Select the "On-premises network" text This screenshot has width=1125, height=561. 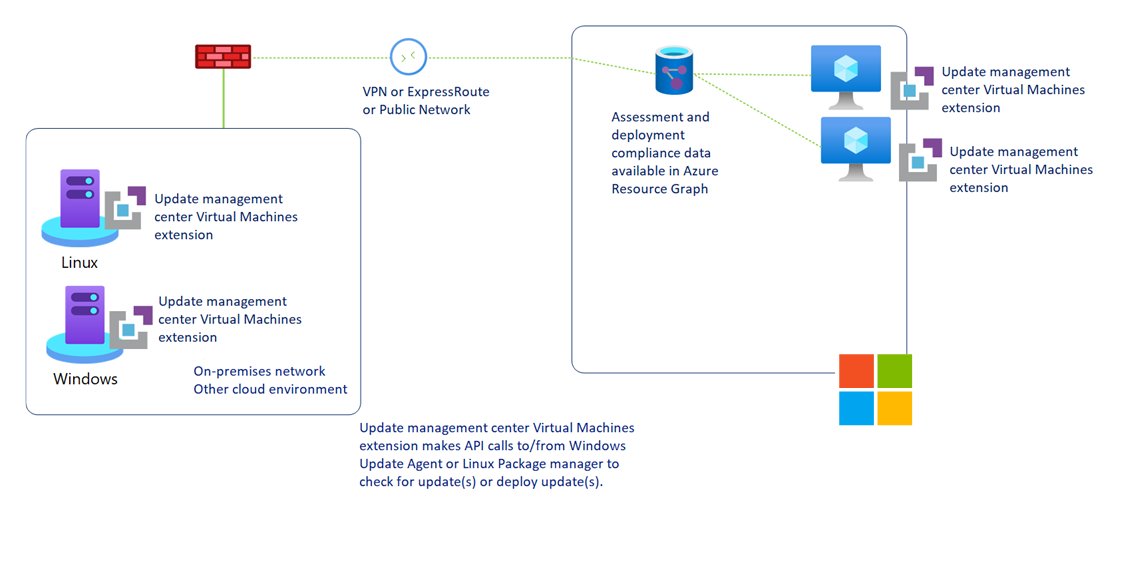point(259,371)
